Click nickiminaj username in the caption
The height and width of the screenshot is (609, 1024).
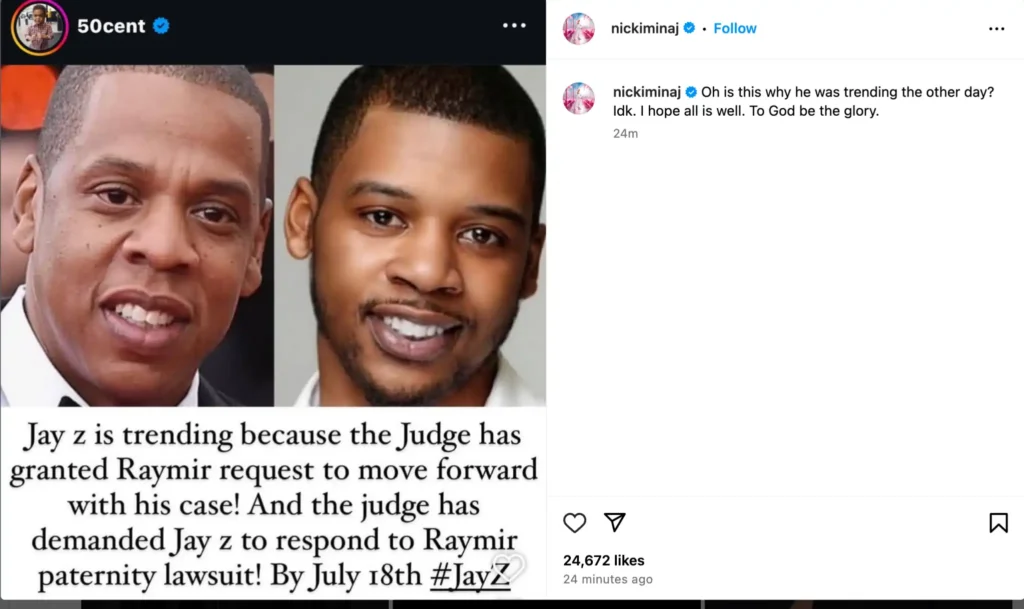(647, 92)
